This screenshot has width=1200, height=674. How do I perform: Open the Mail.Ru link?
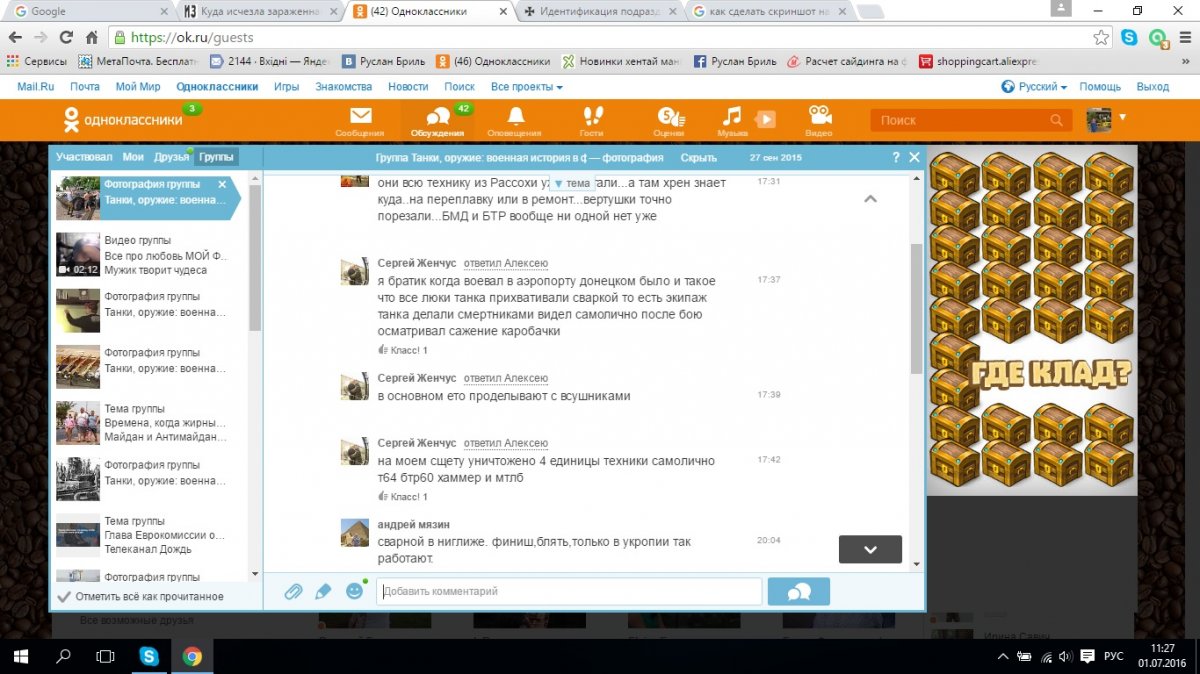[x=36, y=87]
